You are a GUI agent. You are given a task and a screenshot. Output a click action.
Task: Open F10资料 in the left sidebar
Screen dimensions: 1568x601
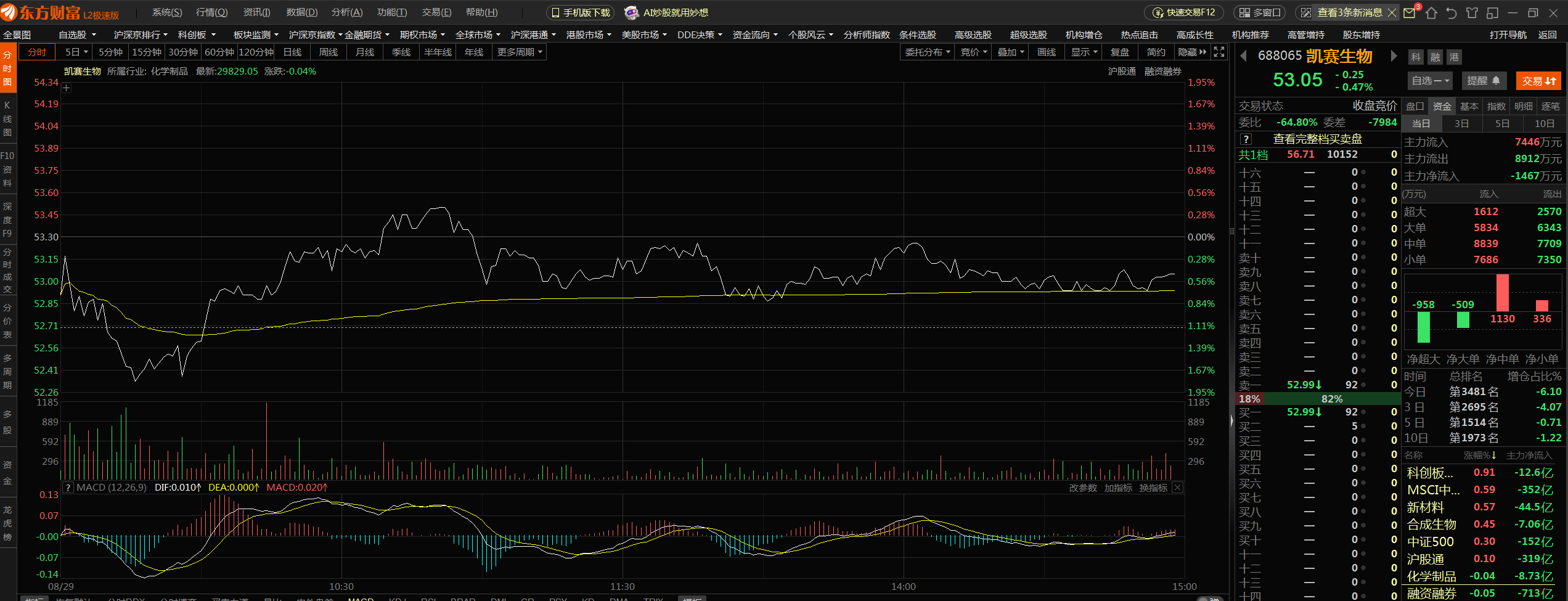tap(7, 169)
